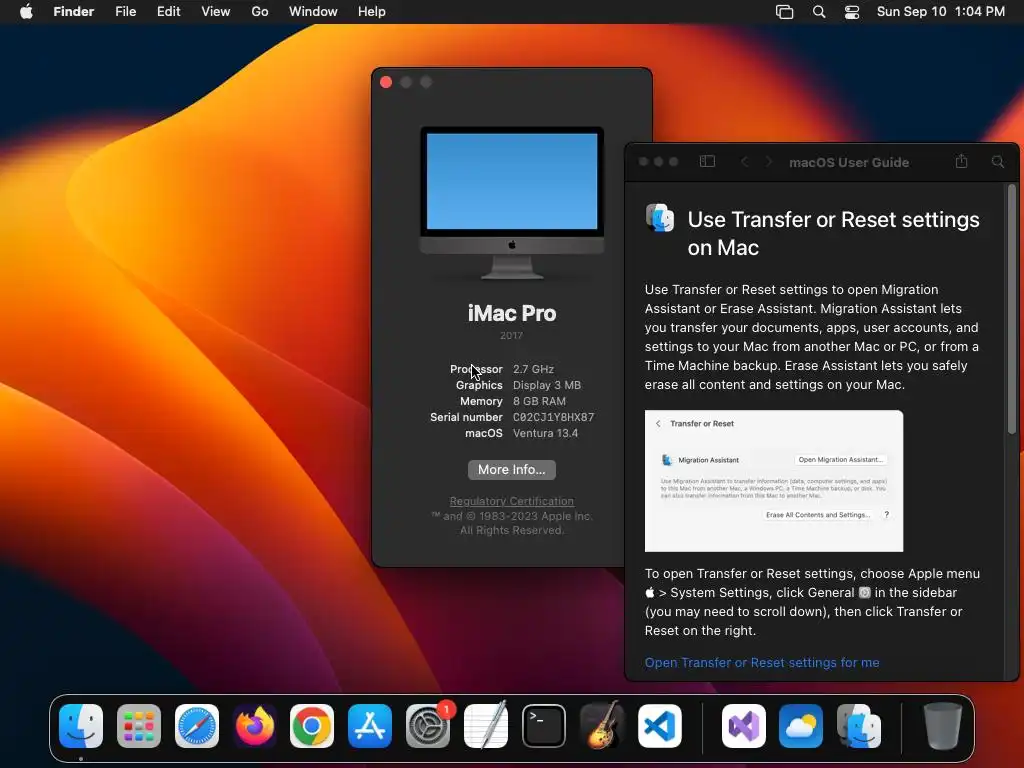Open the Edit menu

point(168,12)
